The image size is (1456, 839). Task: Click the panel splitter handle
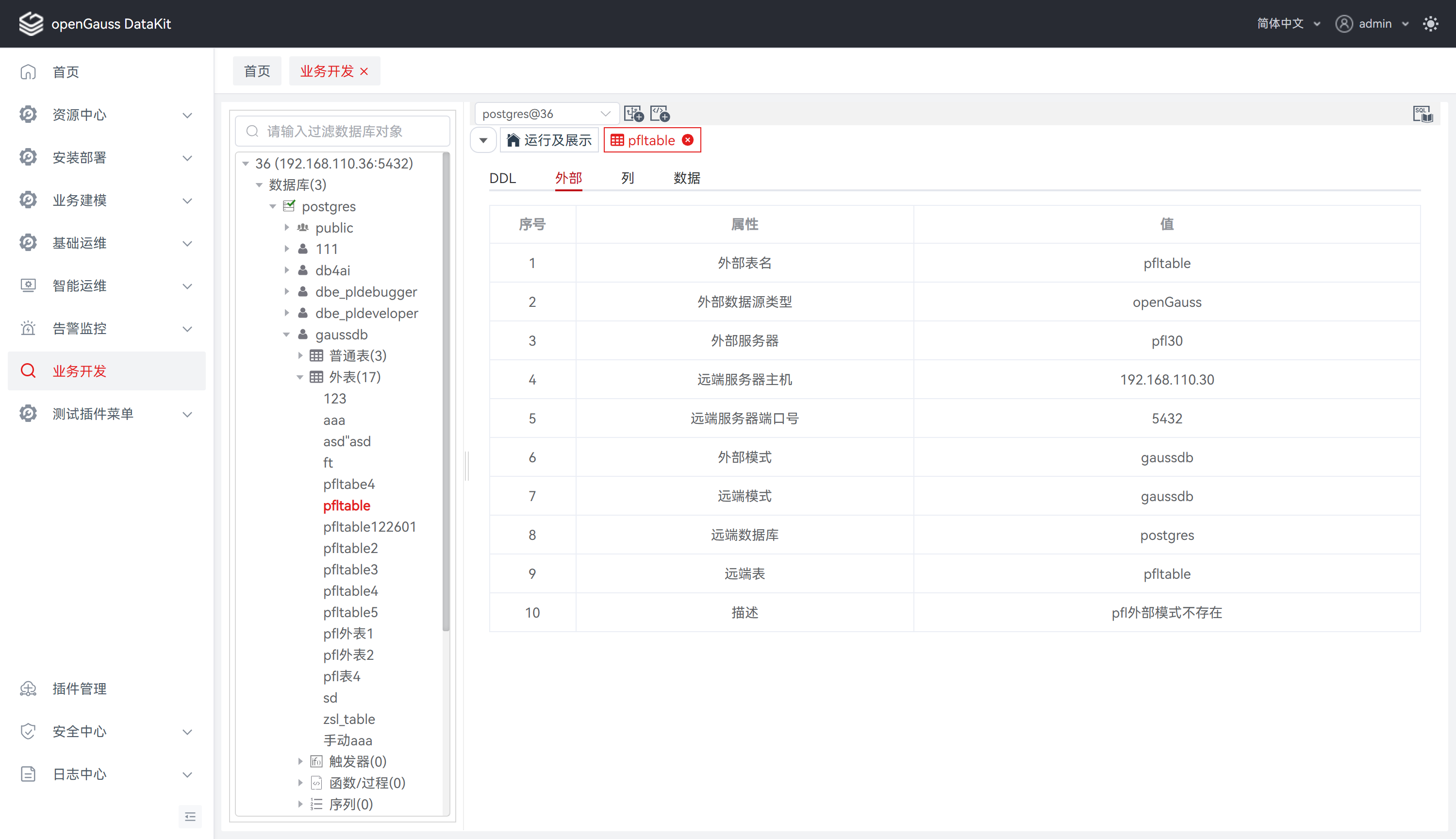tap(466, 465)
